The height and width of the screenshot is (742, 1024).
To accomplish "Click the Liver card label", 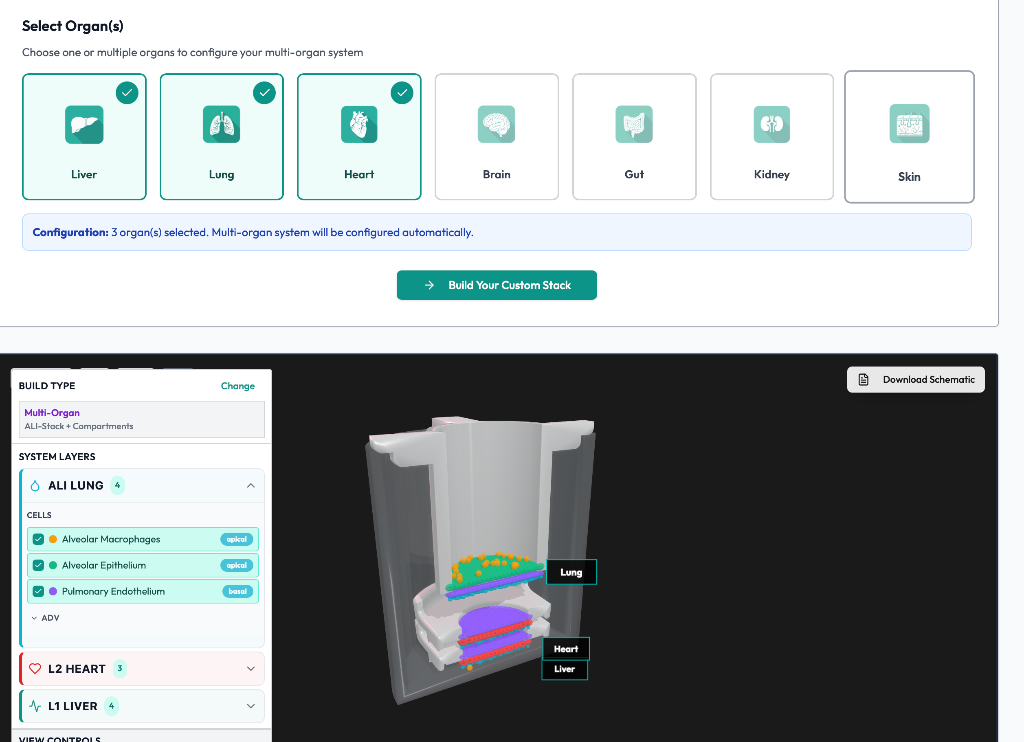I will click(x=84, y=174).
